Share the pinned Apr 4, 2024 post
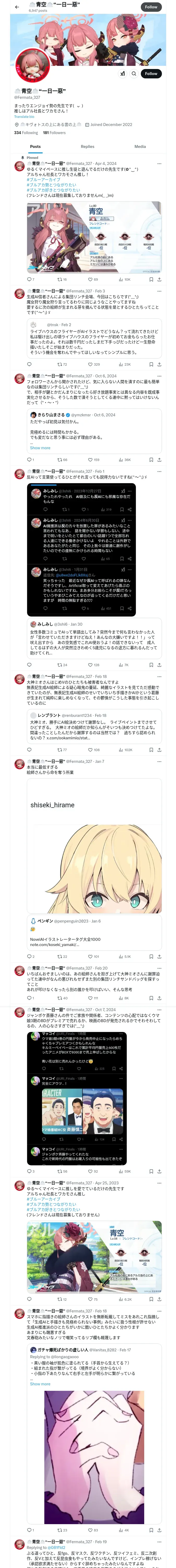This screenshot has width=176, height=1568. [x=159, y=279]
